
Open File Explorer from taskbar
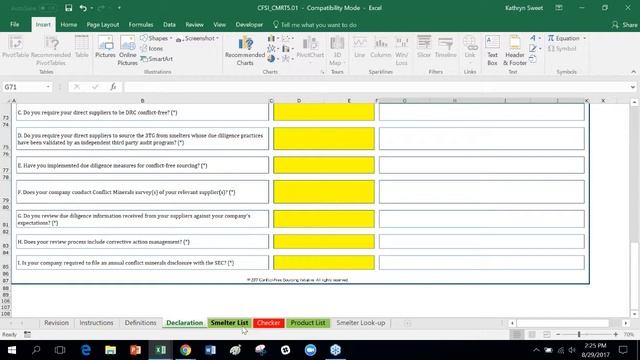(x=111, y=350)
